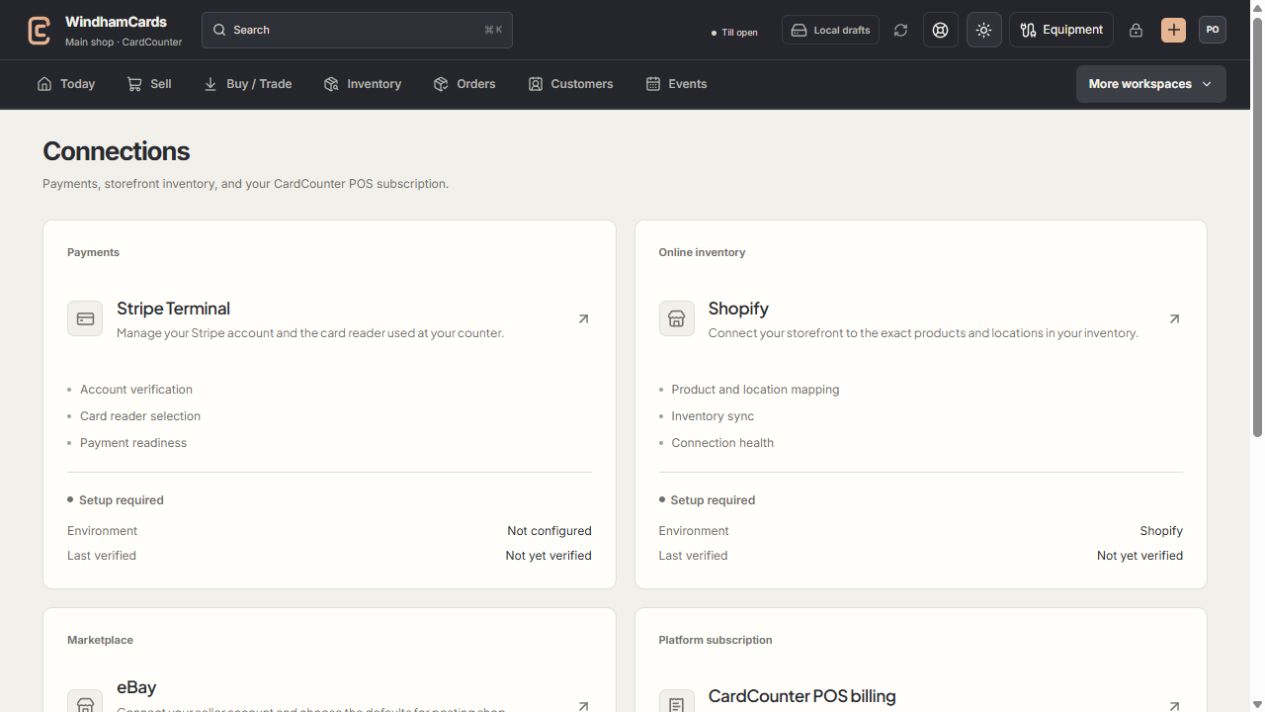Open the Shopify heading link
The width and height of the screenshot is (1265, 712).
point(738,308)
